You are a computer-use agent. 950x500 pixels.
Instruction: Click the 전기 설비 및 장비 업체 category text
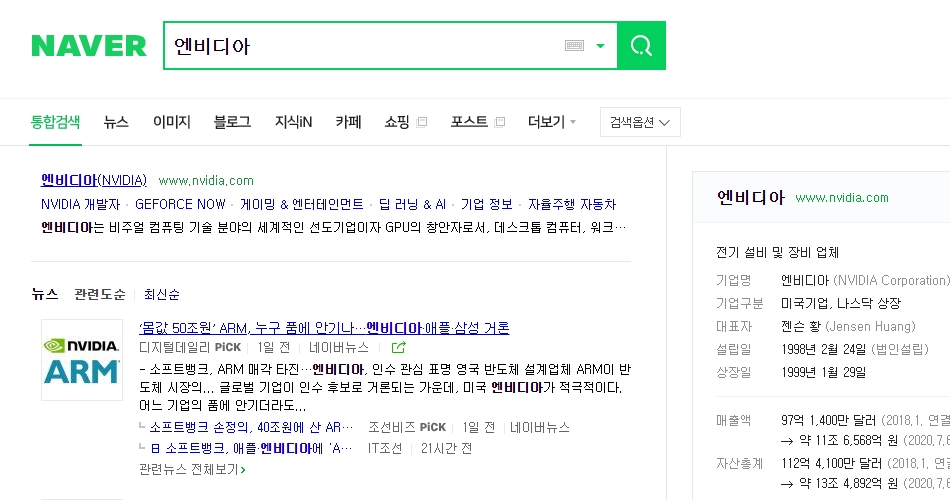777,252
